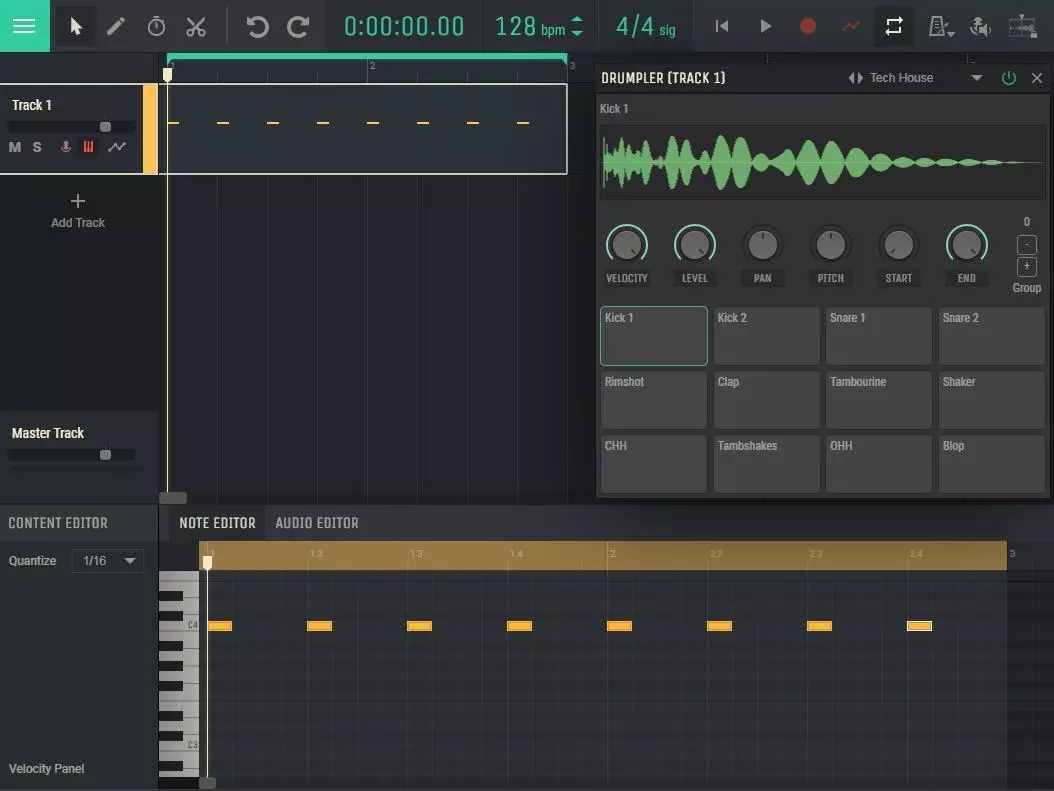The height and width of the screenshot is (791, 1054).
Task: Trigger the Blop drum pad
Action: coord(991,464)
